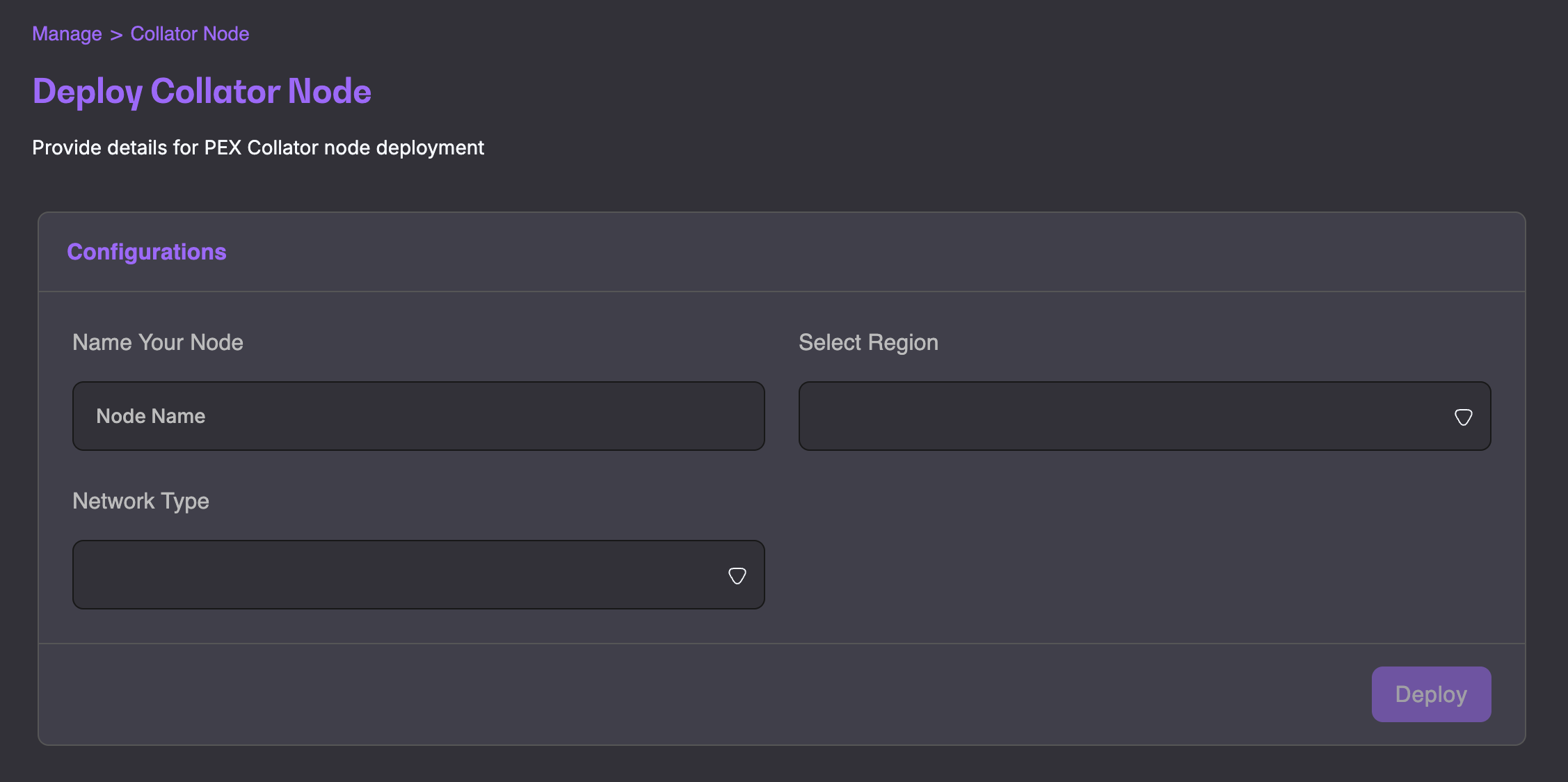
Task: Click the Network Type dropdown arrow icon
Action: point(737,575)
